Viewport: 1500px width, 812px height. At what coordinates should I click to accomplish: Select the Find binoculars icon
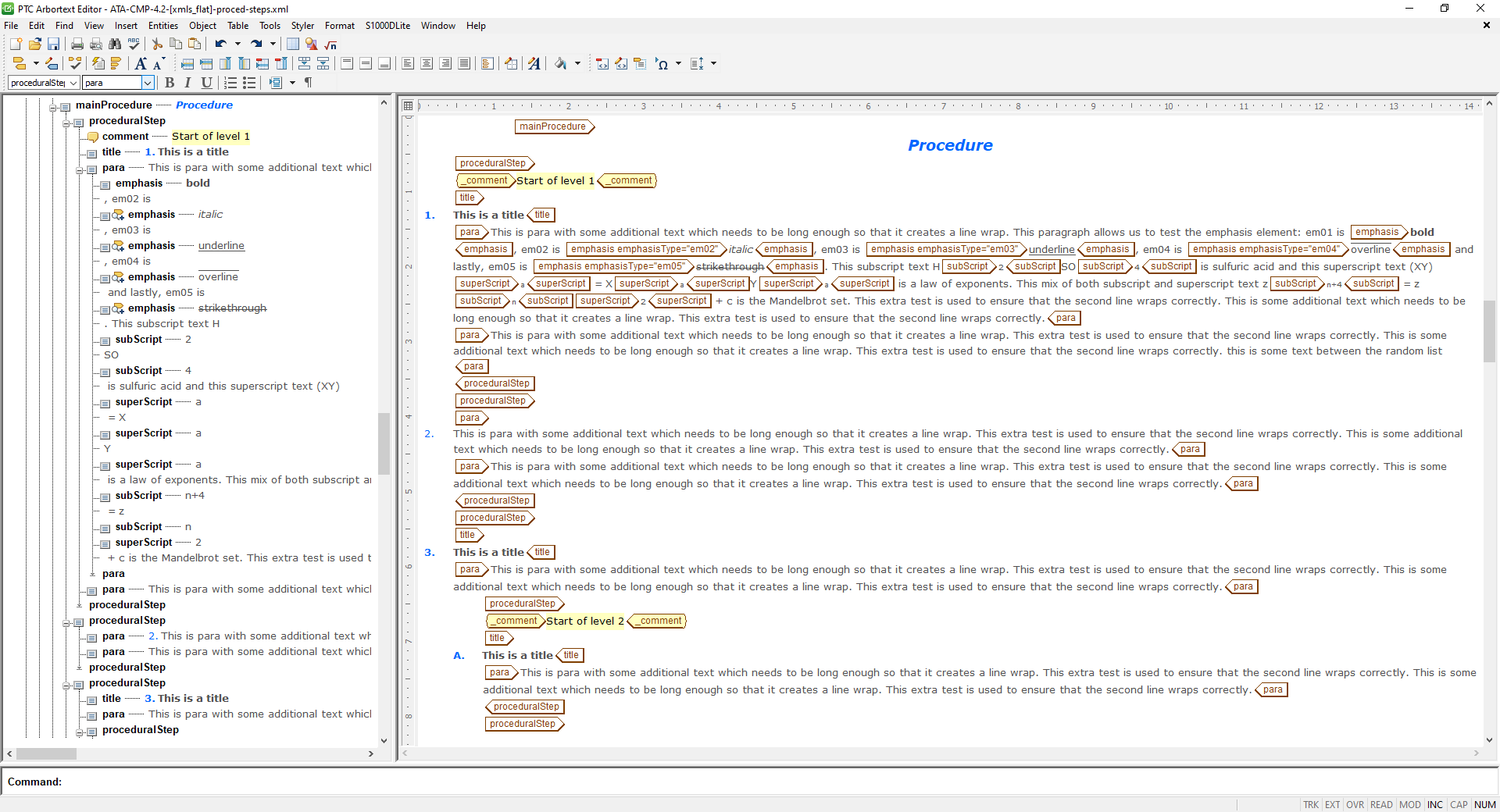[x=116, y=45]
